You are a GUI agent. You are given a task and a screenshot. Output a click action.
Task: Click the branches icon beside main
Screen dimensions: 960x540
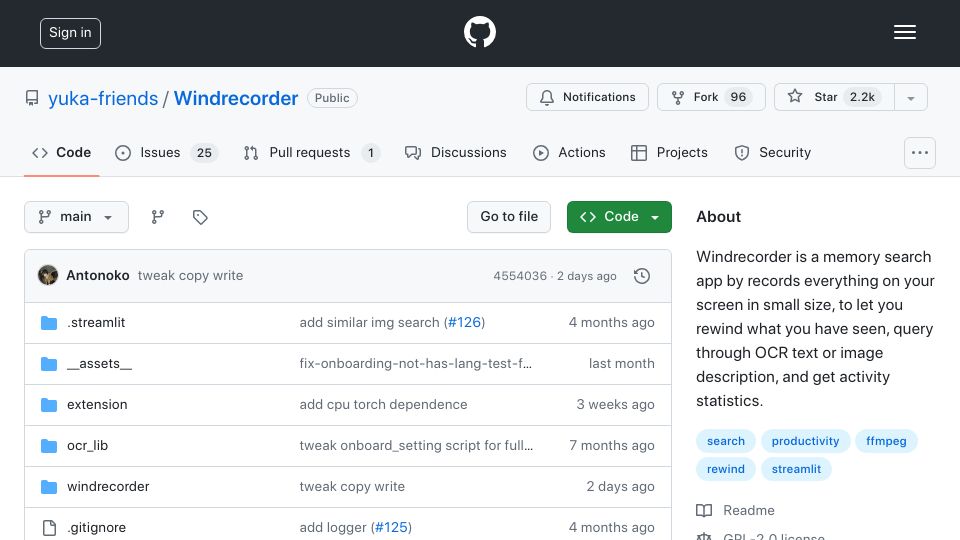coord(157,217)
